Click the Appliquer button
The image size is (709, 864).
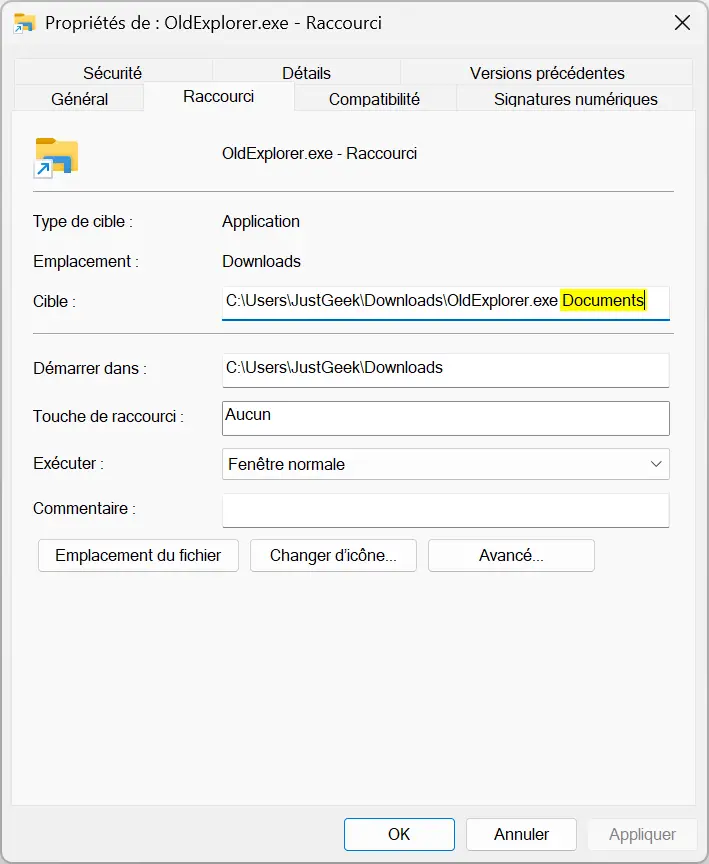pyautogui.click(x=642, y=834)
